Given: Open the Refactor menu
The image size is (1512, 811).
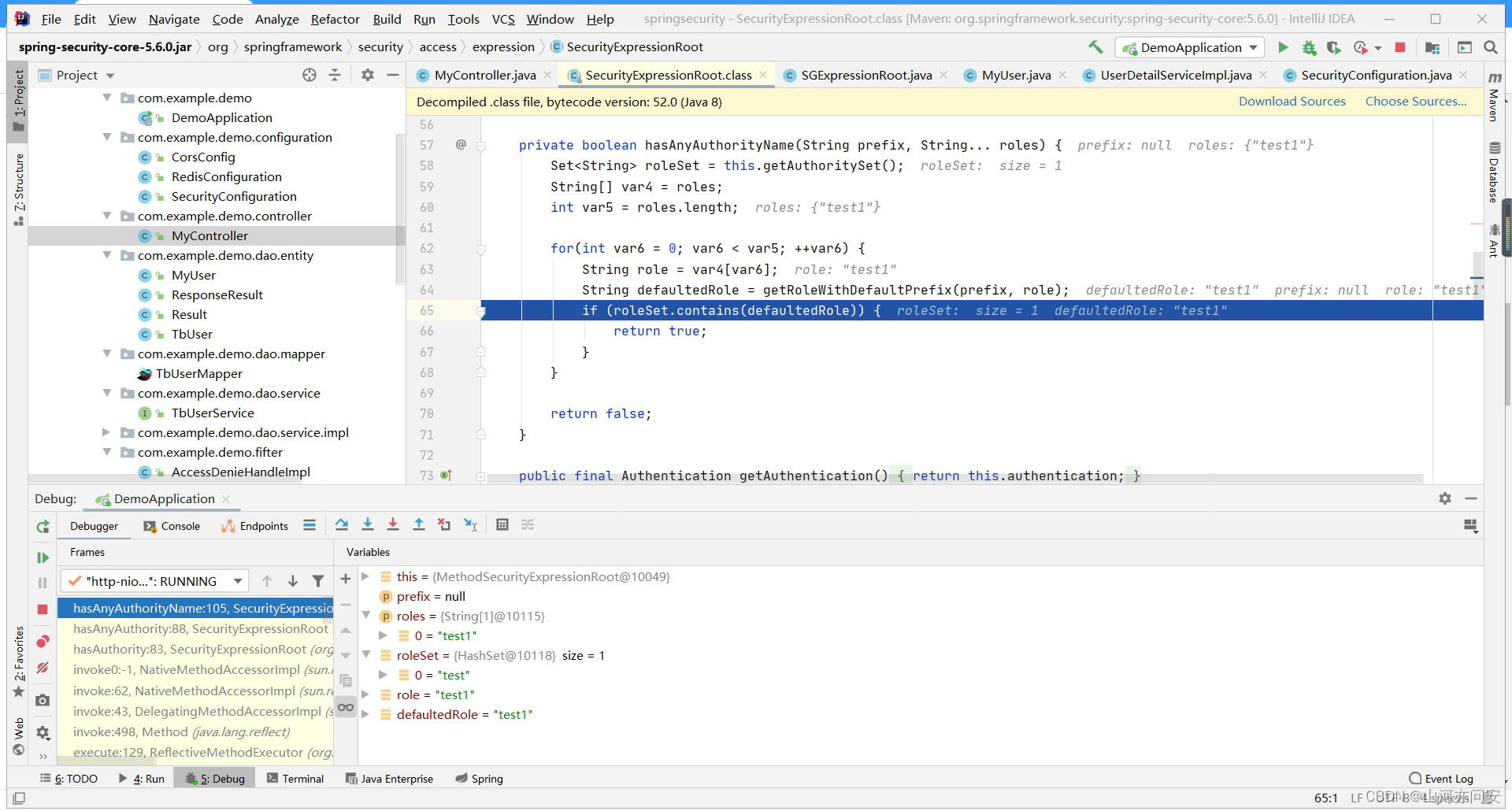Looking at the screenshot, I should (335, 19).
